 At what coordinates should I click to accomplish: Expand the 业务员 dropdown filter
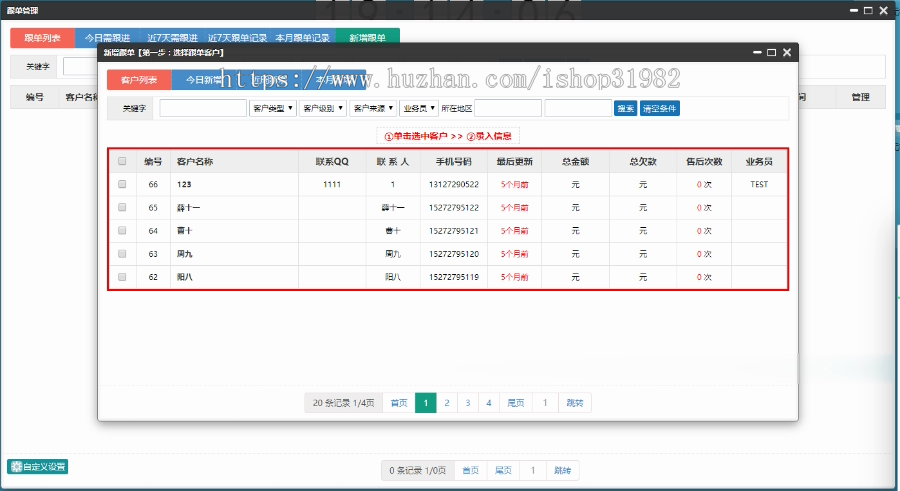pyautogui.click(x=420, y=108)
